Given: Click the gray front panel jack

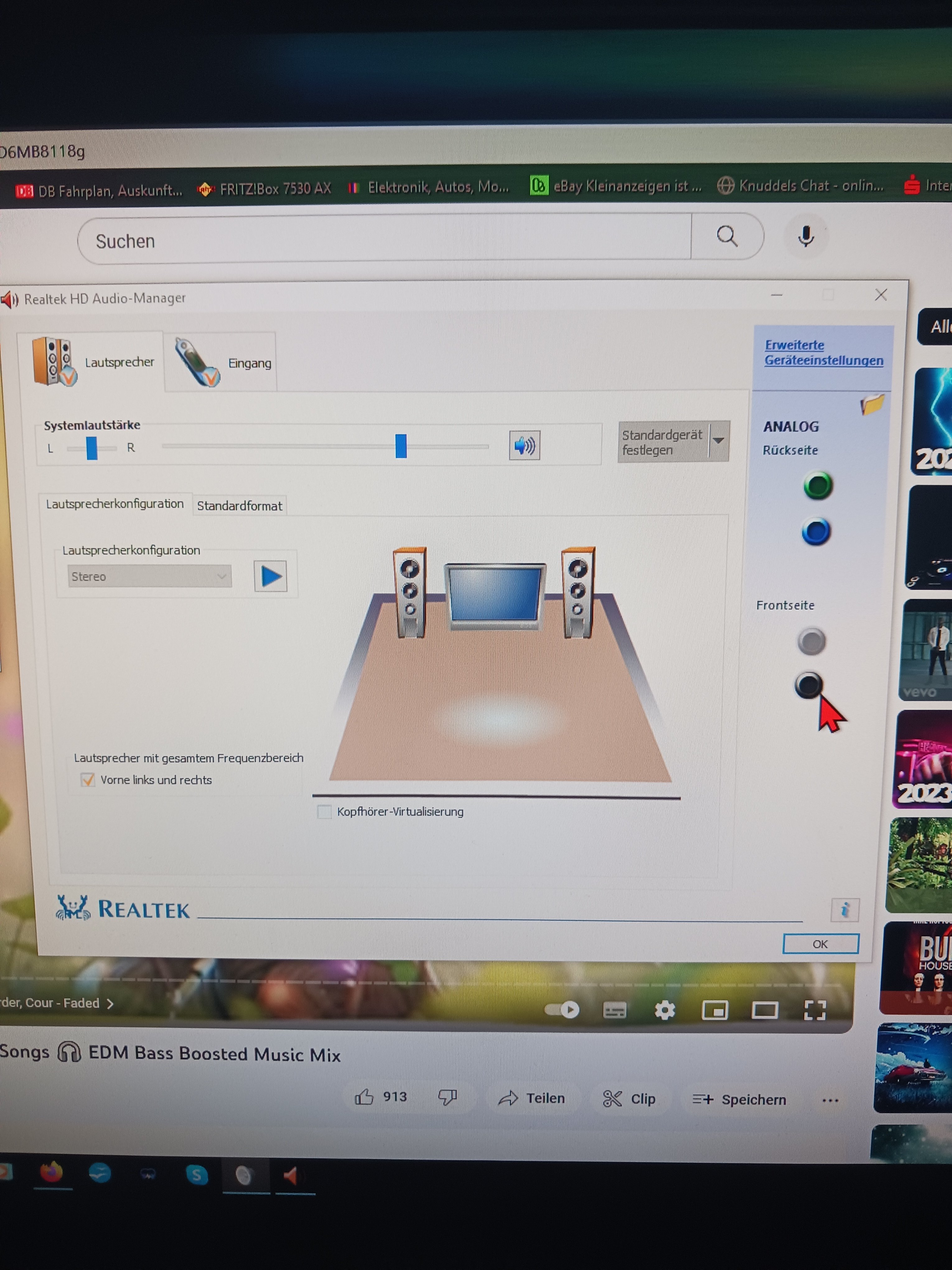Looking at the screenshot, I should point(811,641).
